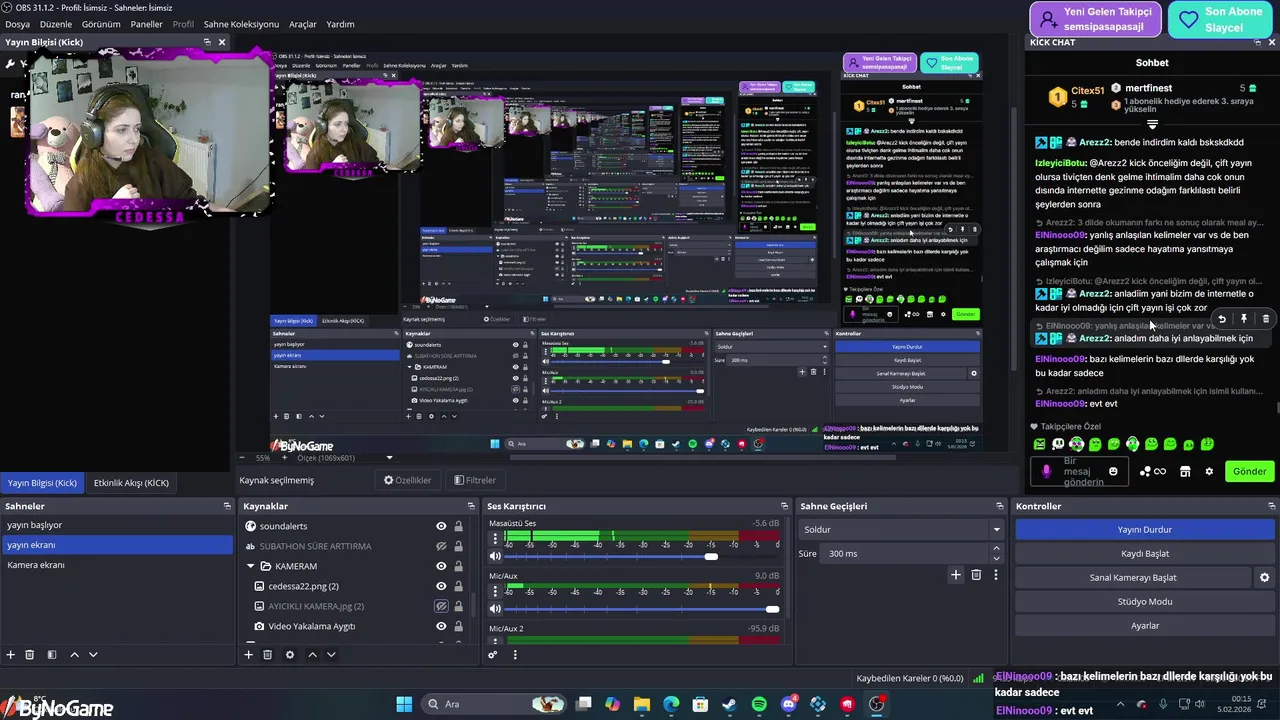1280x720 pixels.
Task: Open the Filtreler button for source
Action: [475, 480]
